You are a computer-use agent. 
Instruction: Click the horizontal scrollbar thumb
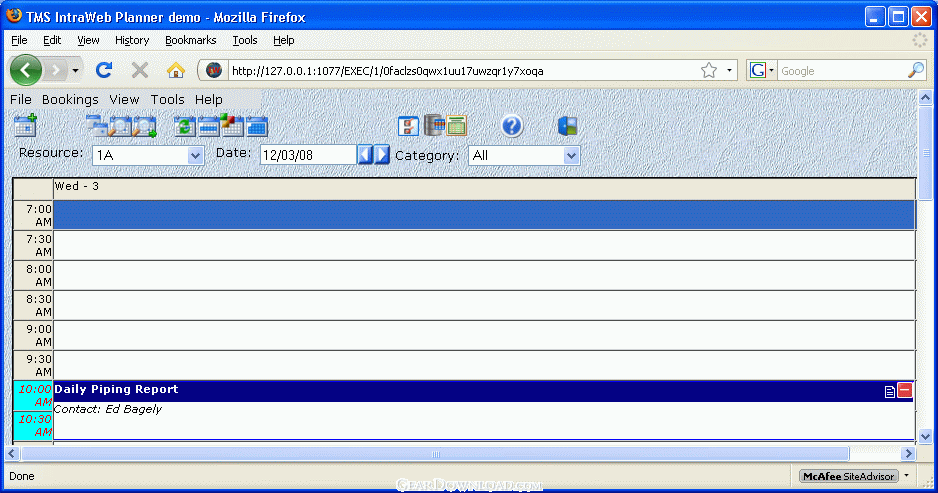[x=436, y=454]
